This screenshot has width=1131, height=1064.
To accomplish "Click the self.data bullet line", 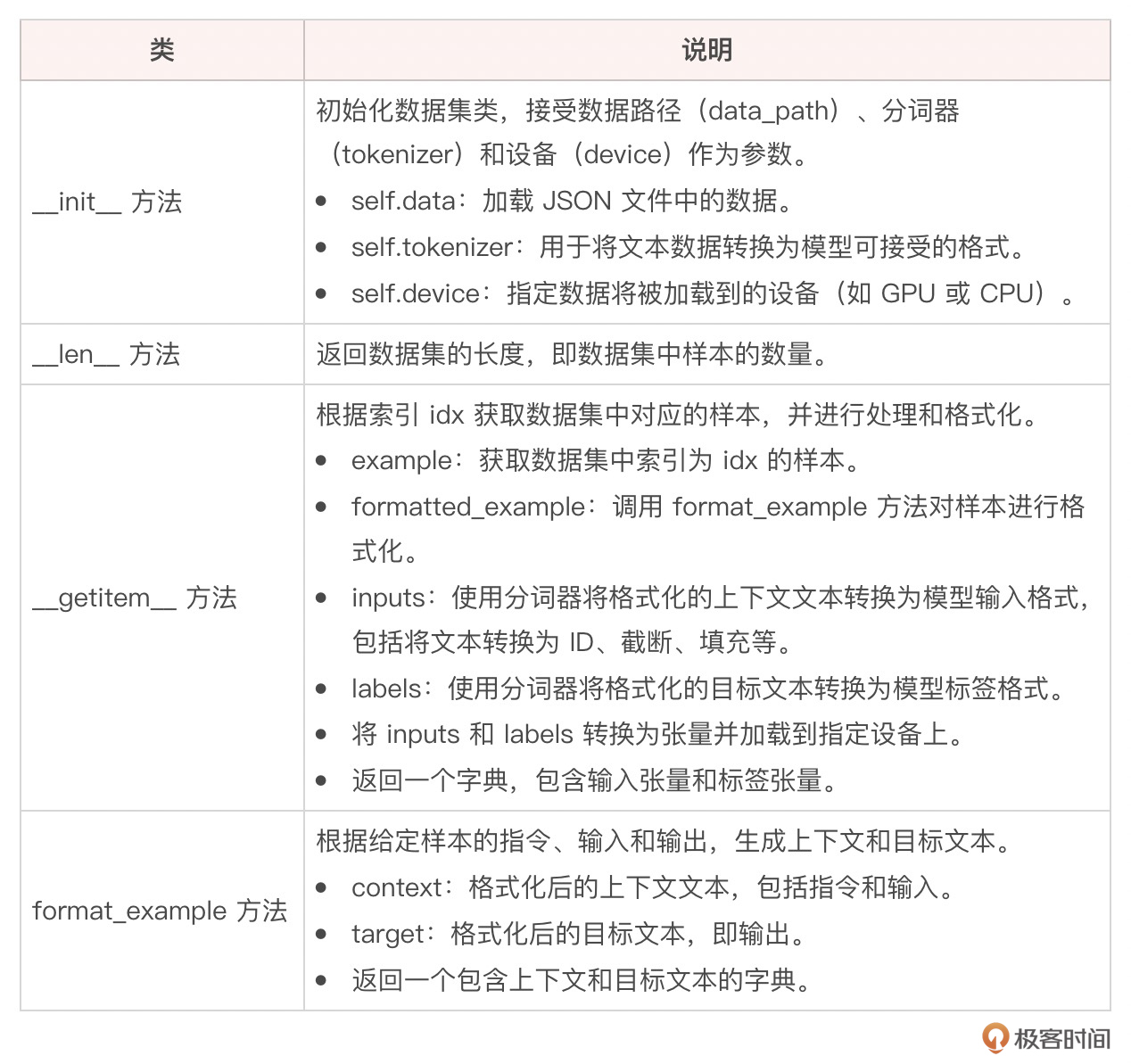I will 571,202.
